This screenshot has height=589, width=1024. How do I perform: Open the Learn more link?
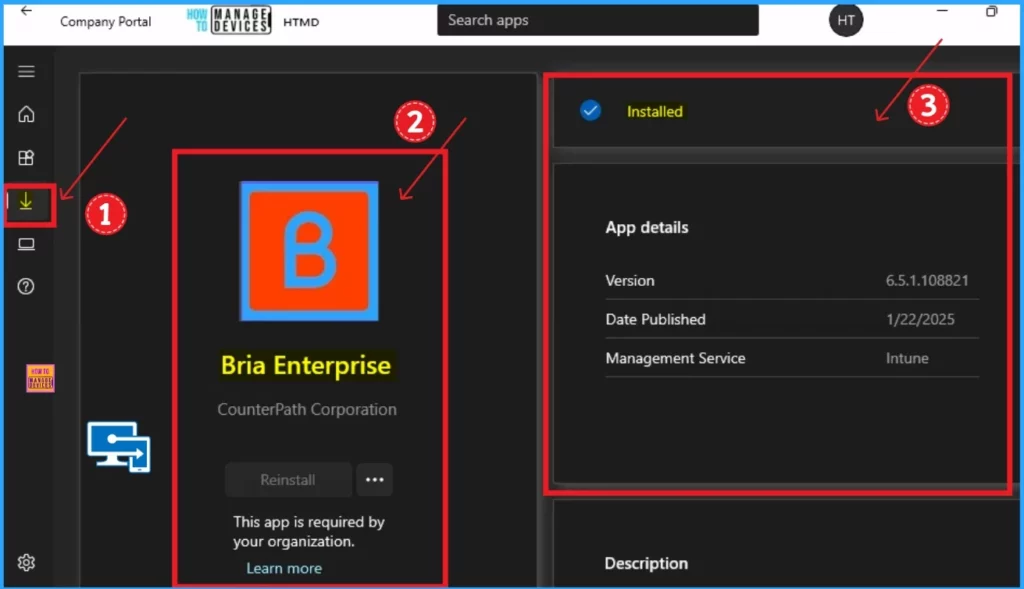click(284, 568)
